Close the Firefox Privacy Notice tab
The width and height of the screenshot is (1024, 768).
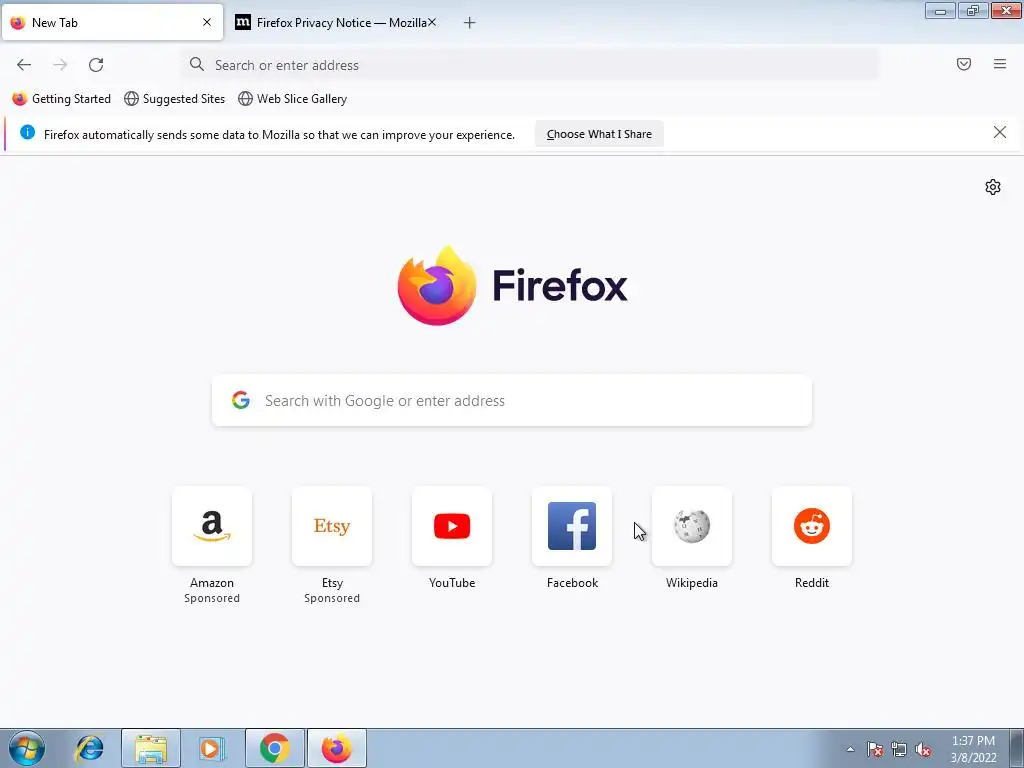click(x=432, y=22)
